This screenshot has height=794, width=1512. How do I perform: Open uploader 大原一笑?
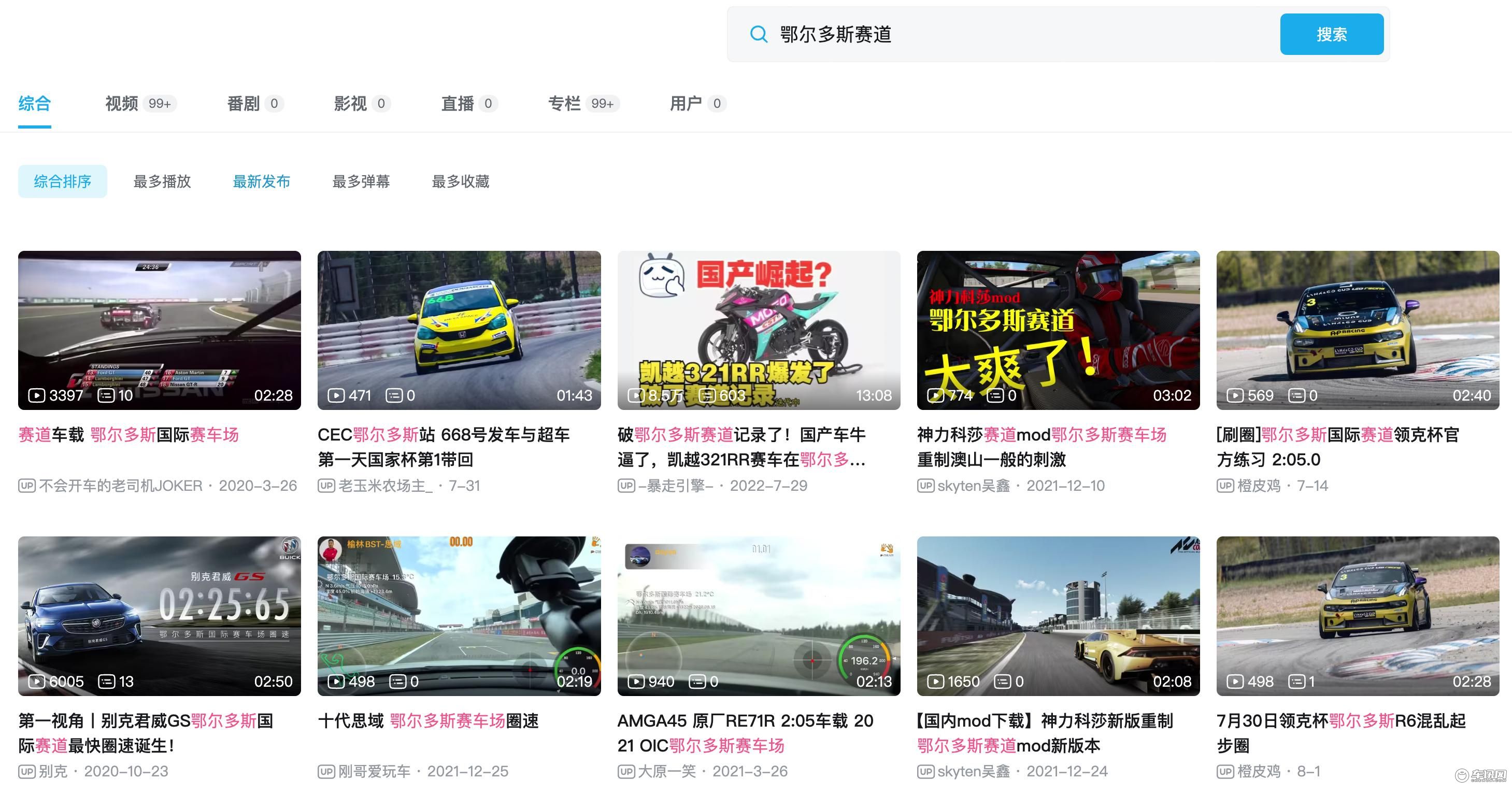coord(667,771)
